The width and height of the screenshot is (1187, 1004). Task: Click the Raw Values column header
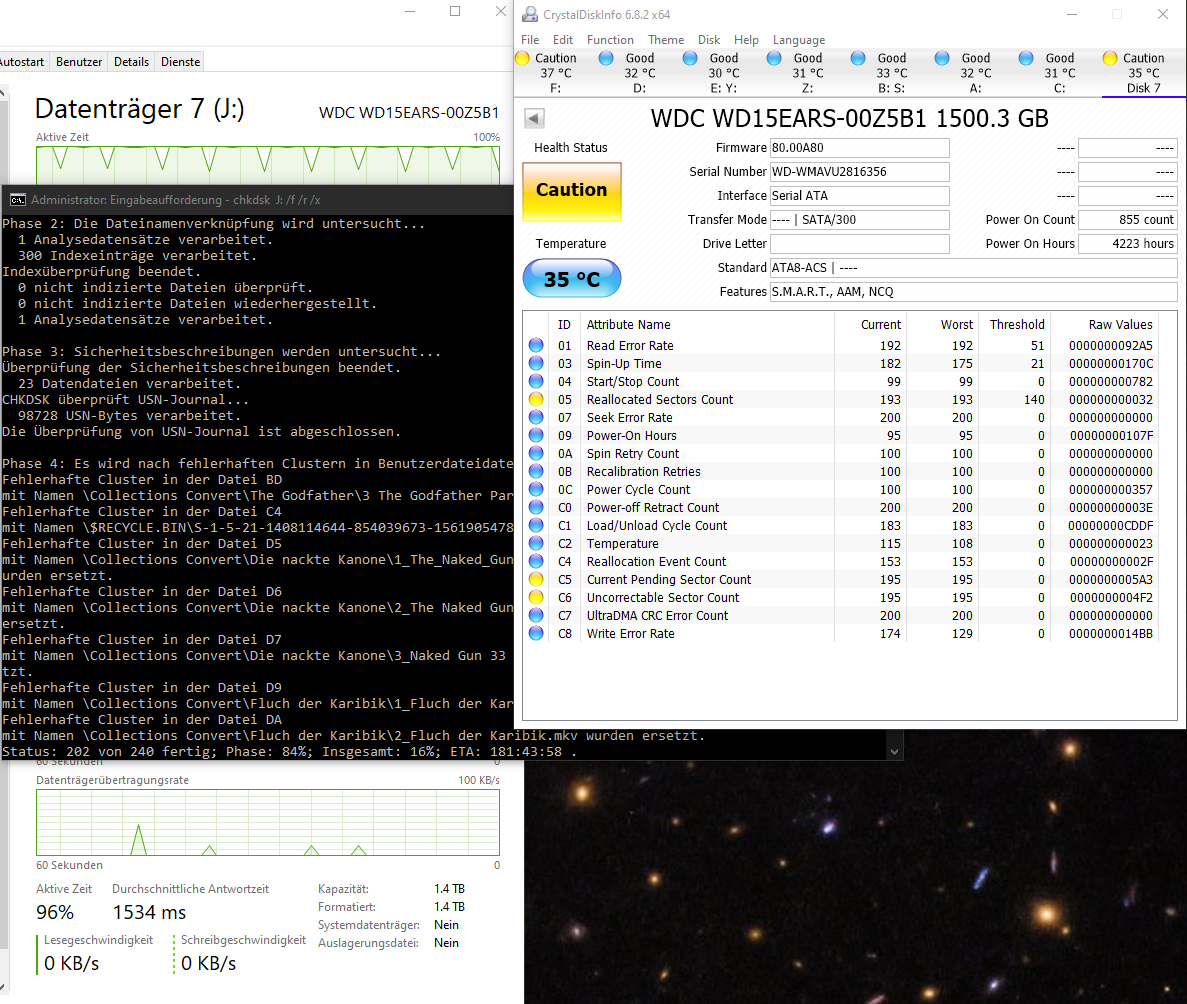1120,324
